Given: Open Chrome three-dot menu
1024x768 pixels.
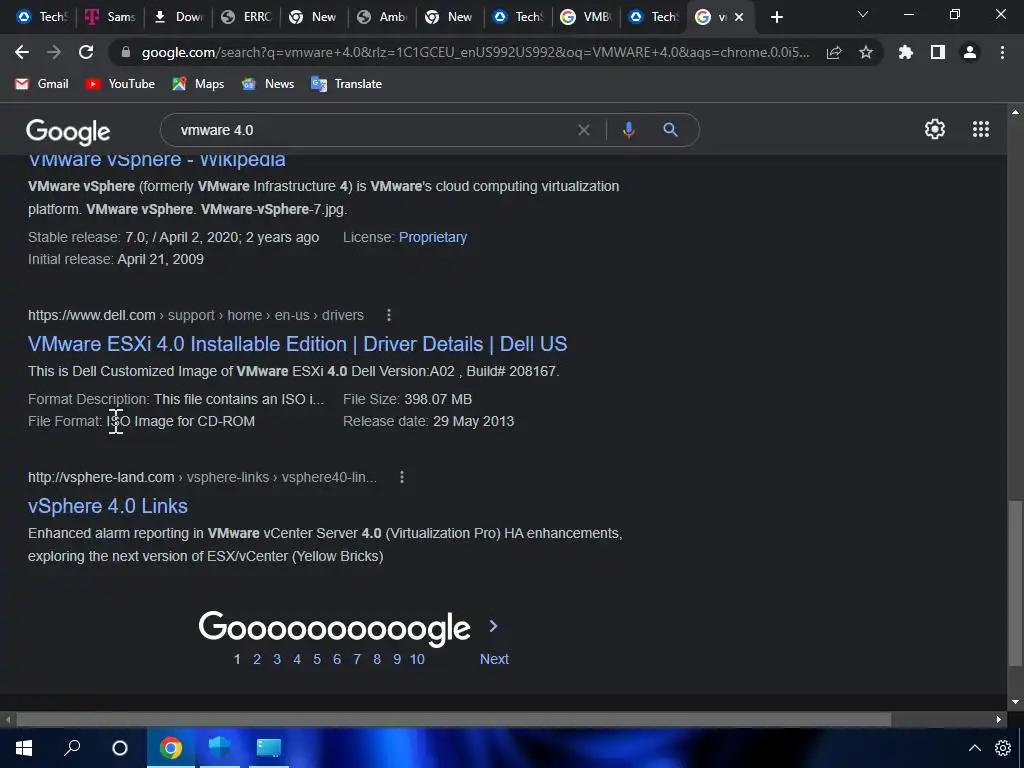Looking at the screenshot, I should (x=1002, y=52).
